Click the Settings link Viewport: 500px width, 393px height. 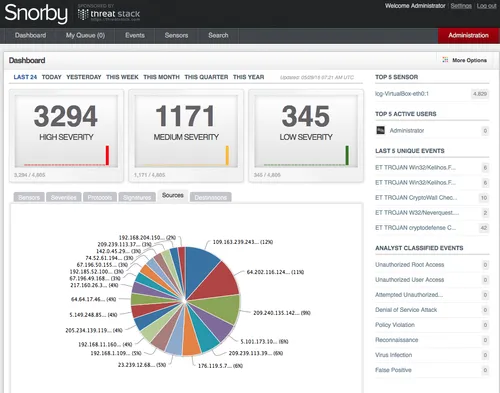pyautogui.click(x=461, y=6)
